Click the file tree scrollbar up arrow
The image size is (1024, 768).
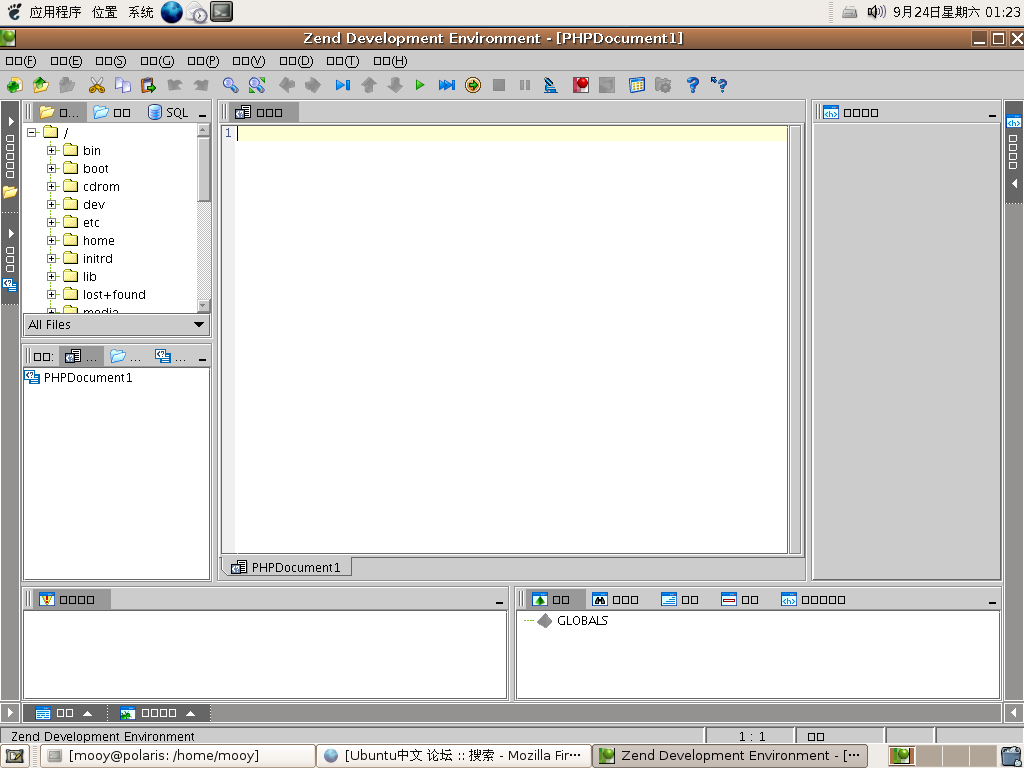[x=203, y=130]
